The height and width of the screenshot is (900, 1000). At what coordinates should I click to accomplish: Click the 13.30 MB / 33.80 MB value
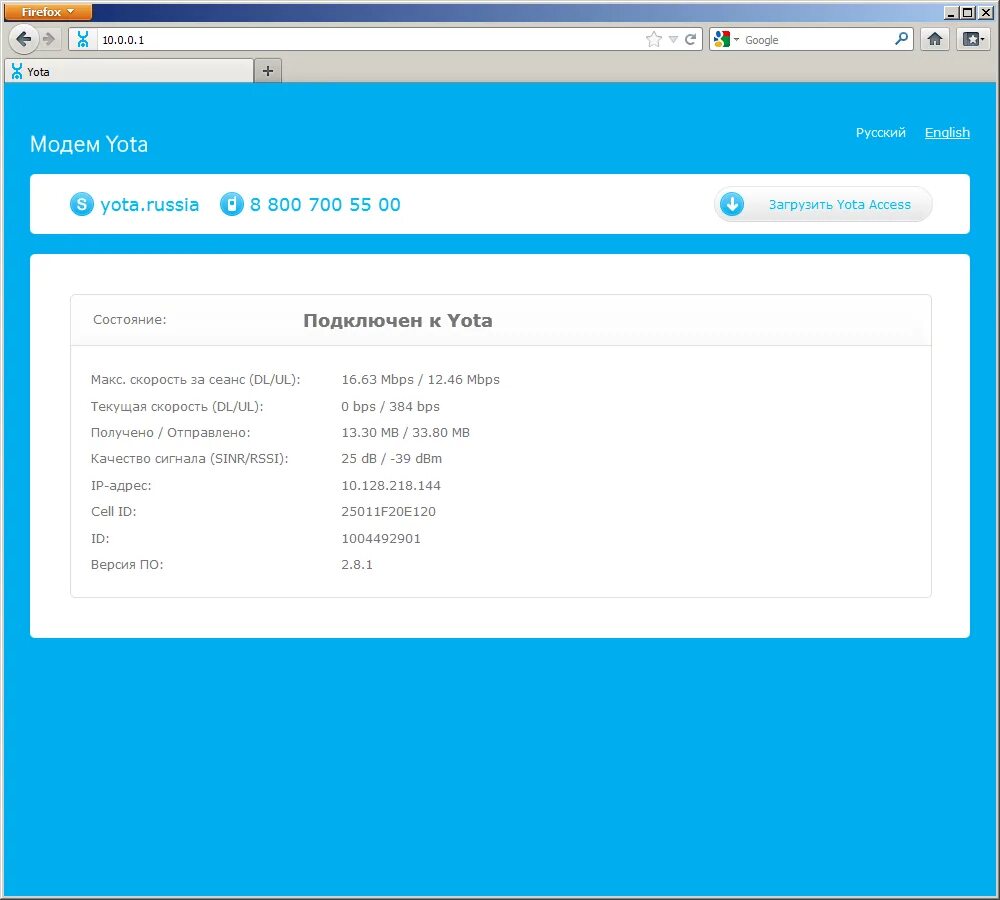[x=406, y=432]
